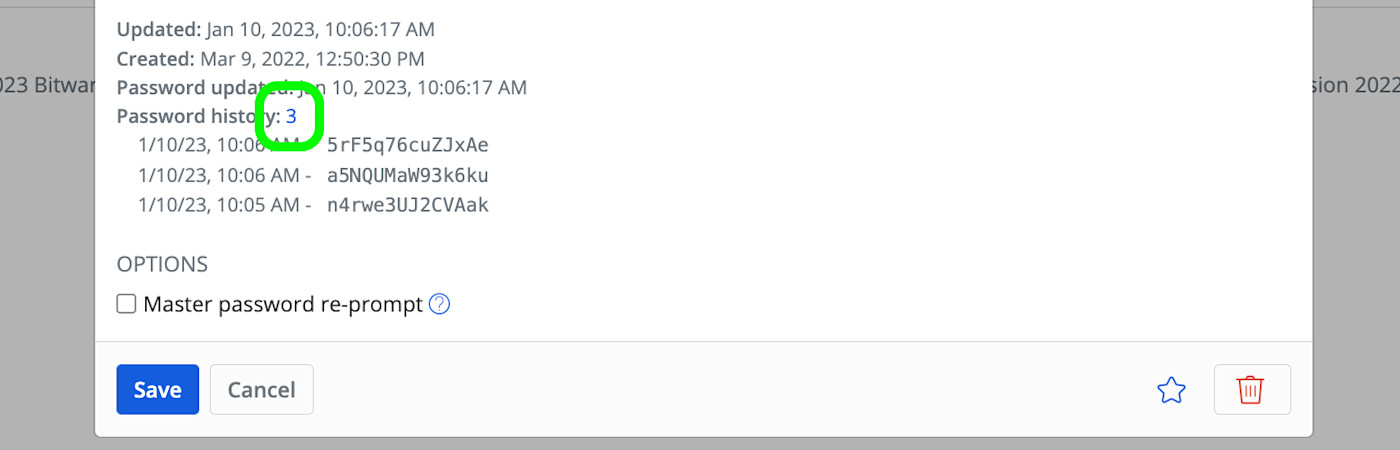Click the 10:05 AM history entry timestamp

pyautogui.click(x=218, y=205)
